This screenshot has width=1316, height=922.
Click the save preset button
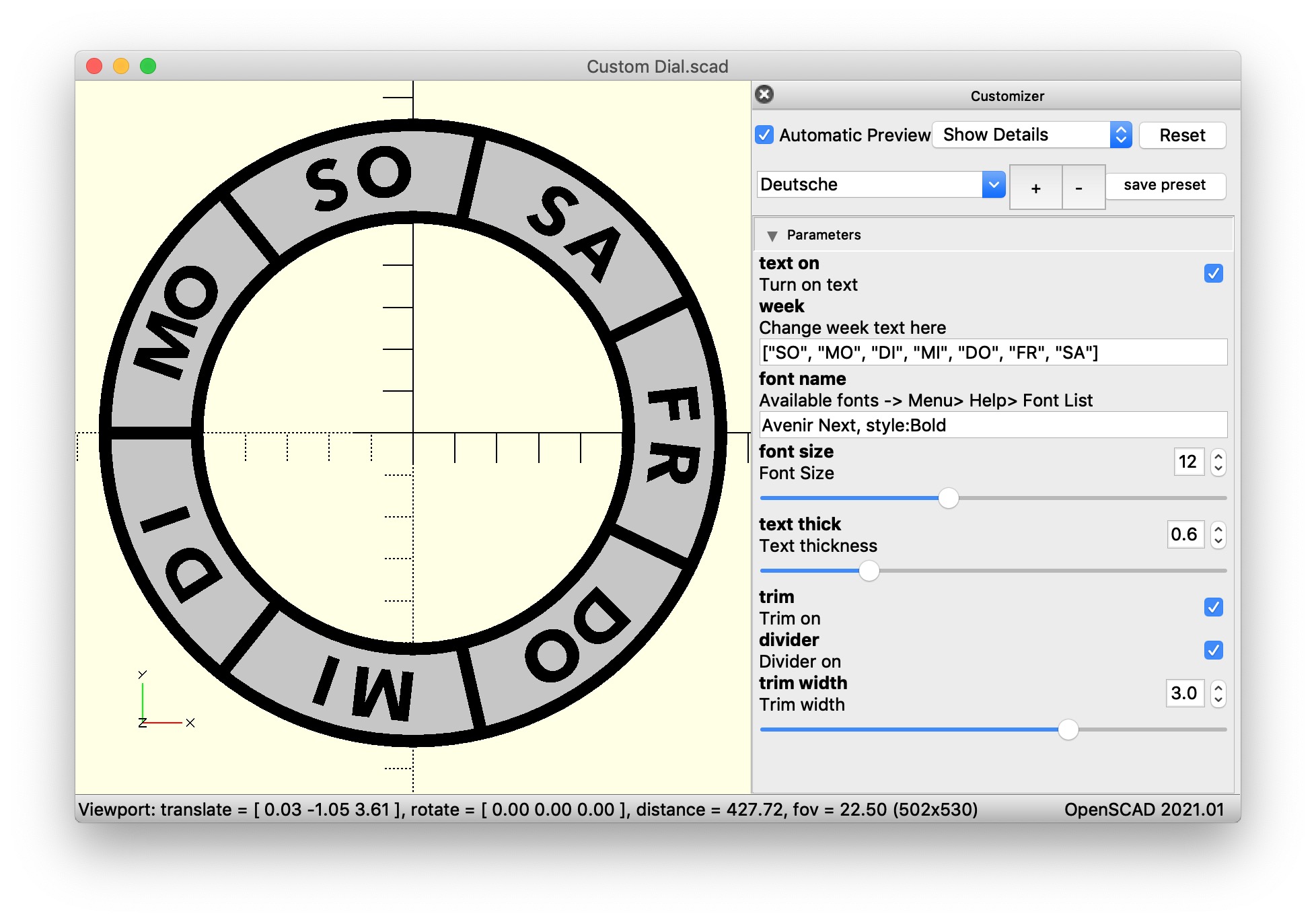1165,185
